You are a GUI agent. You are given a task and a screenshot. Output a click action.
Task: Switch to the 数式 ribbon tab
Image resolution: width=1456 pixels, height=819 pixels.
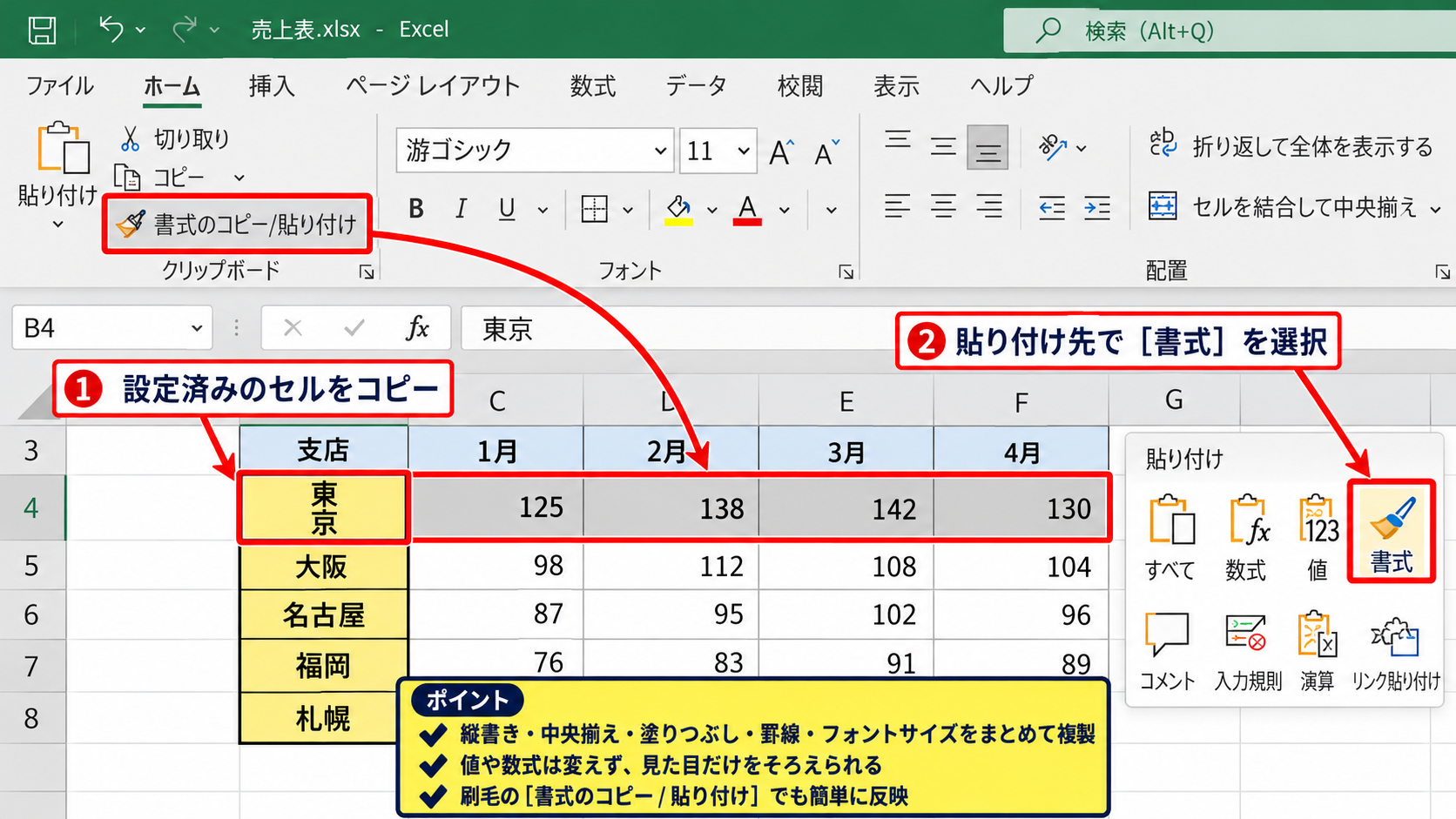[593, 85]
